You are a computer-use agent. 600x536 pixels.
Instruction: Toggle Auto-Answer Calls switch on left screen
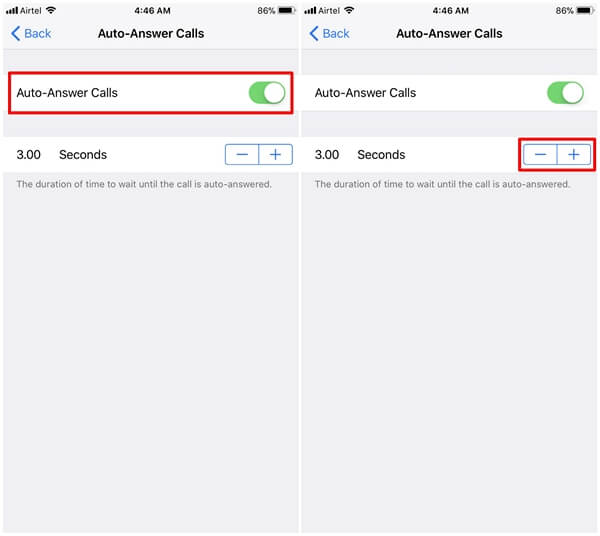(x=267, y=93)
